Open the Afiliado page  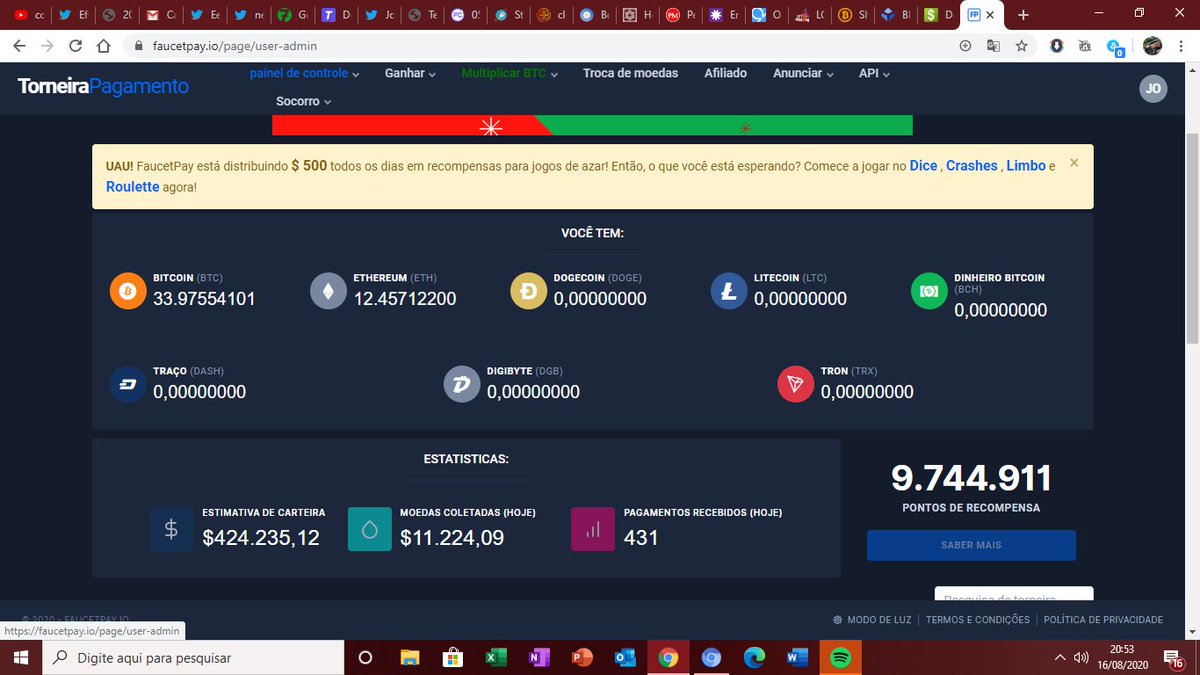click(725, 73)
